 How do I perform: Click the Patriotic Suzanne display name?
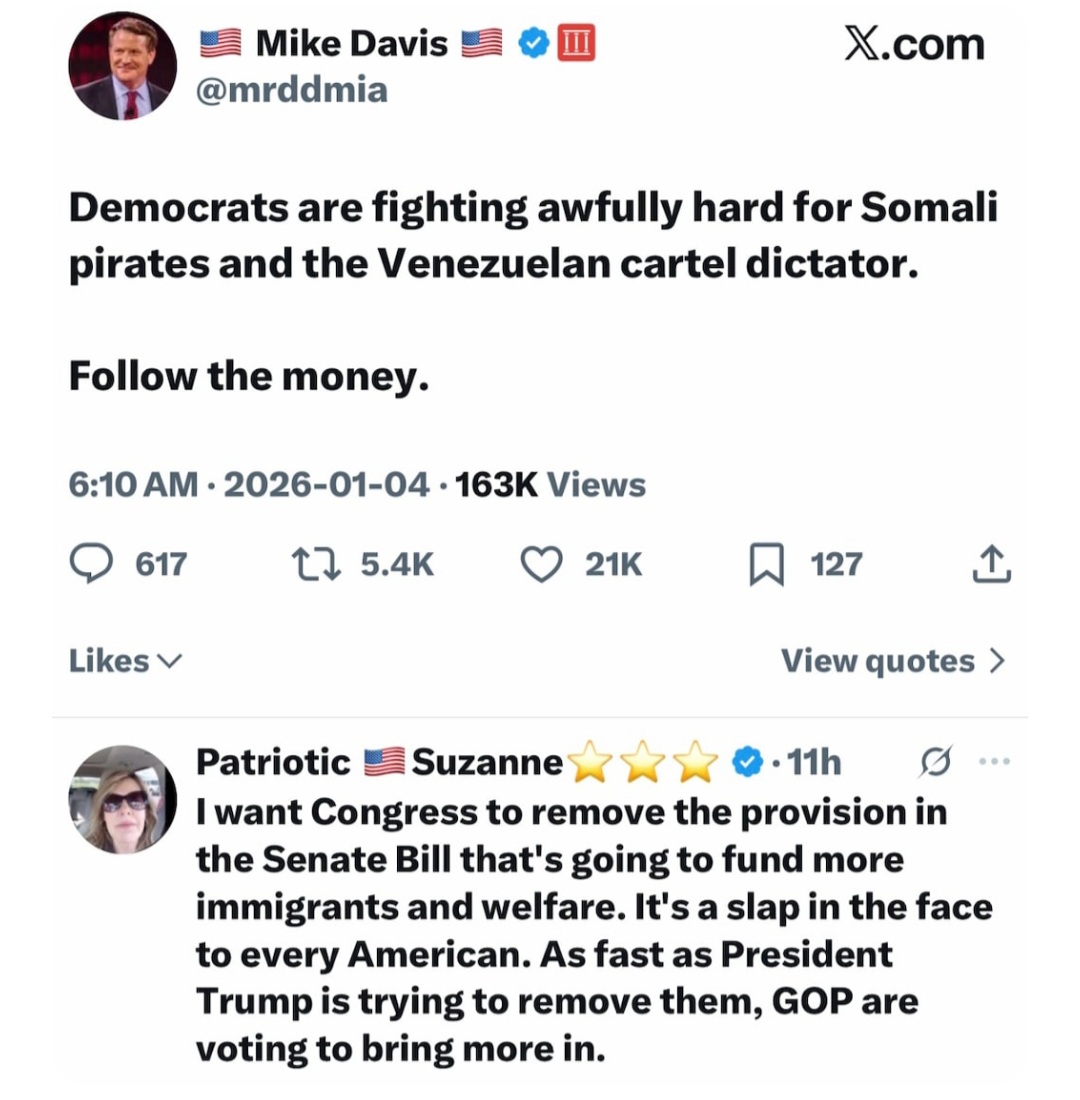click(380, 763)
